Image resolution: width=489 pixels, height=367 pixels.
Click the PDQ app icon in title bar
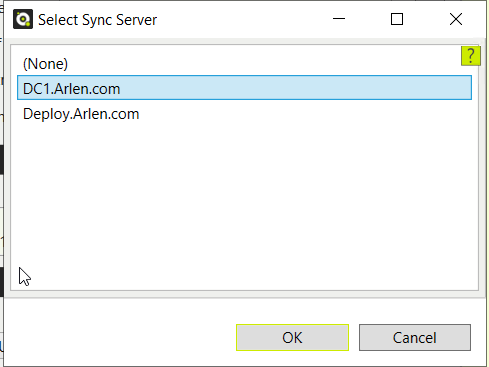tap(23, 19)
